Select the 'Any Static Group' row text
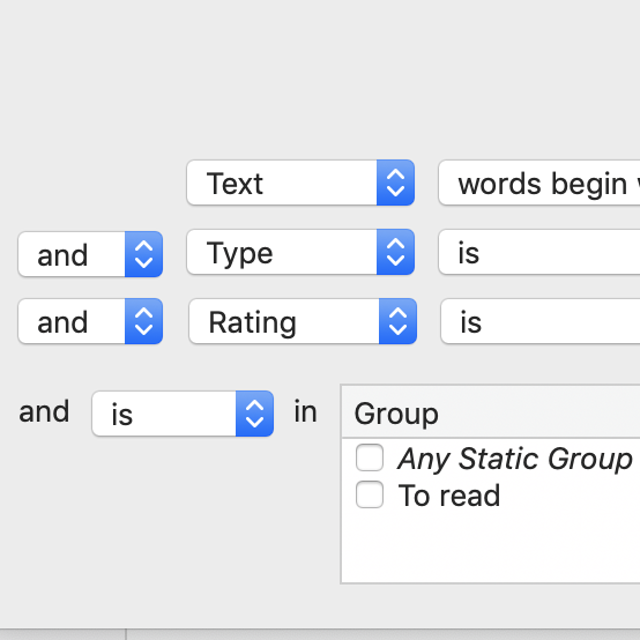640x640 pixels. pos(515,459)
